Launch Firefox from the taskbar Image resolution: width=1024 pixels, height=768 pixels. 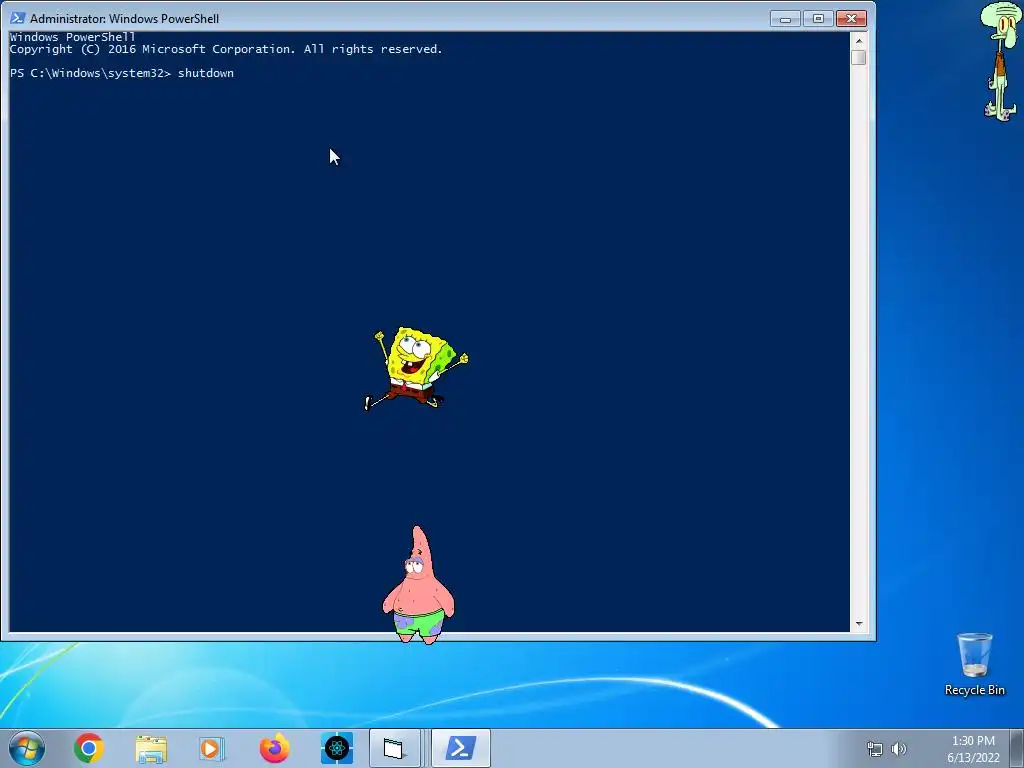pyautogui.click(x=274, y=748)
